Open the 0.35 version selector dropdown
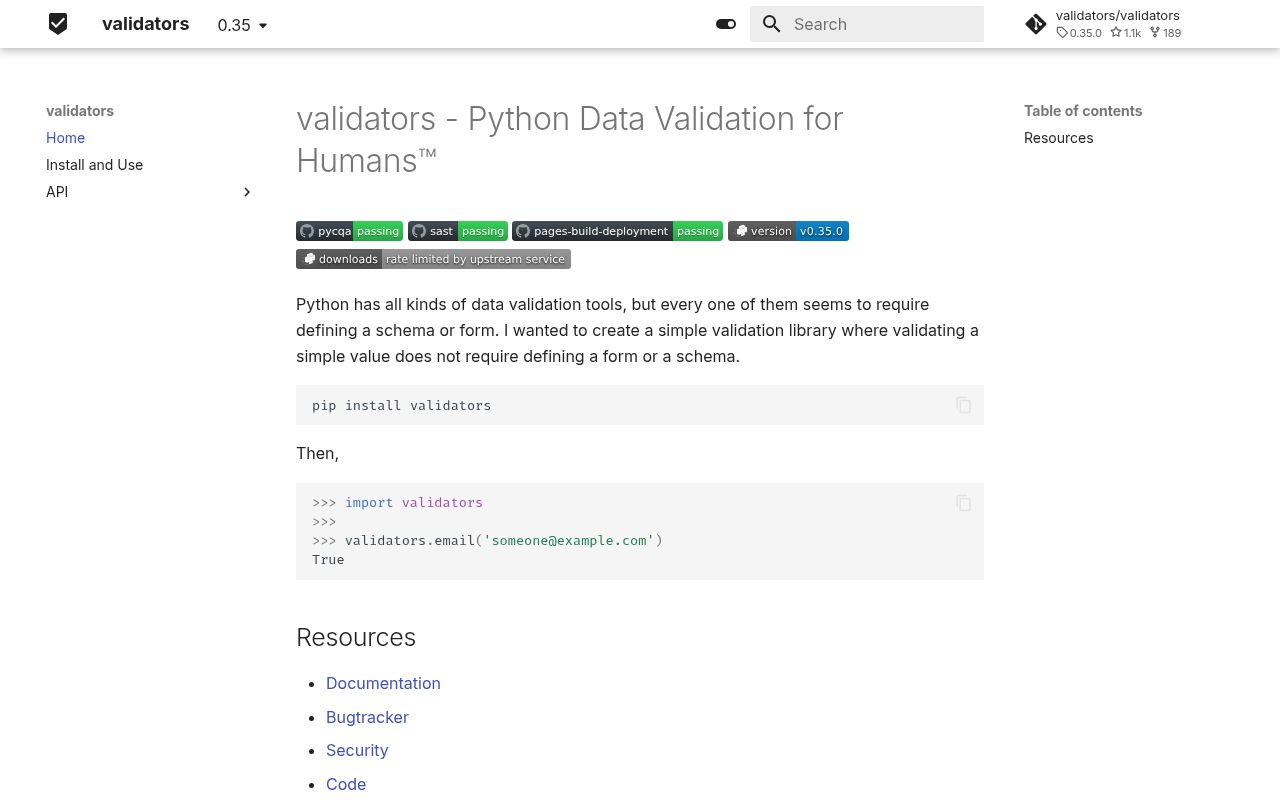This screenshot has width=1280, height=800. tap(243, 25)
